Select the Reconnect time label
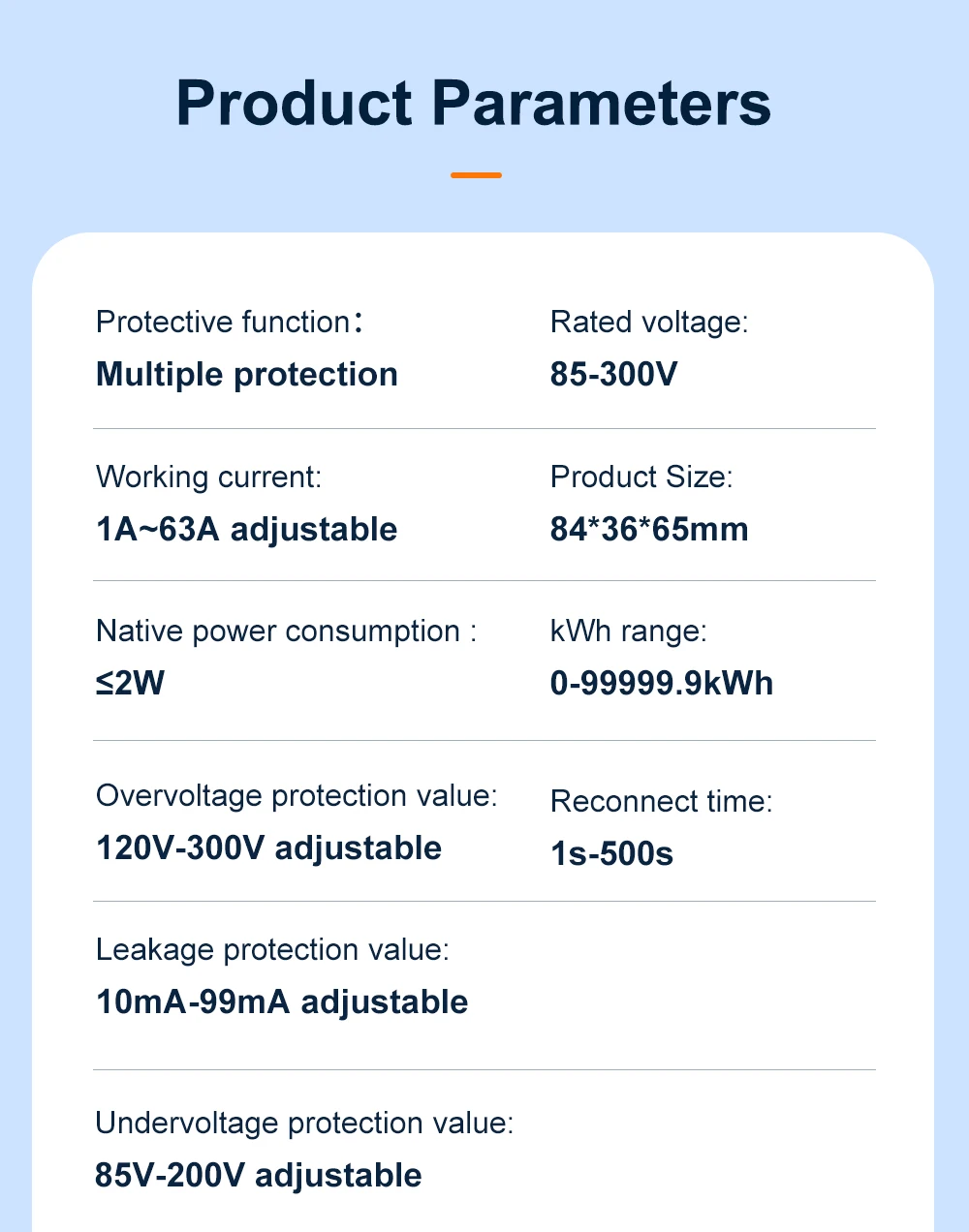This screenshot has width=969, height=1232. pos(661,801)
